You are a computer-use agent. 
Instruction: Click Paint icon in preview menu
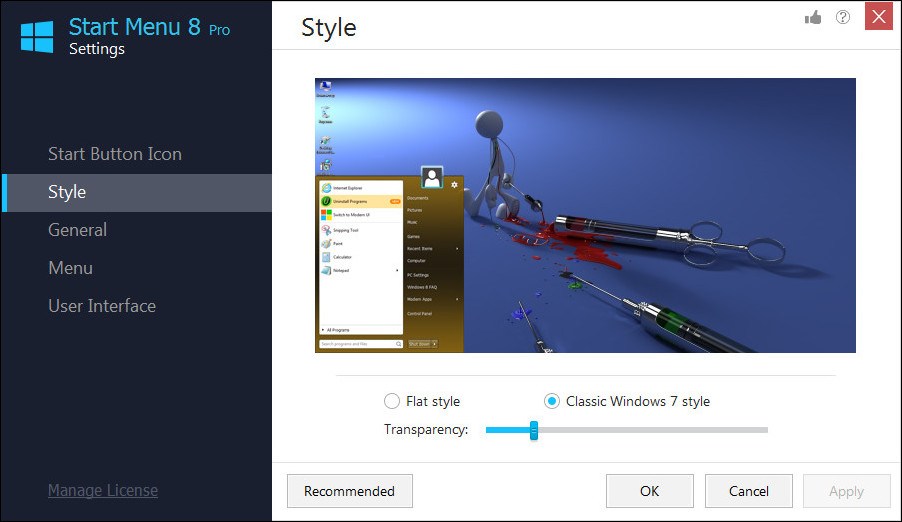pyautogui.click(x=326, y=243)
